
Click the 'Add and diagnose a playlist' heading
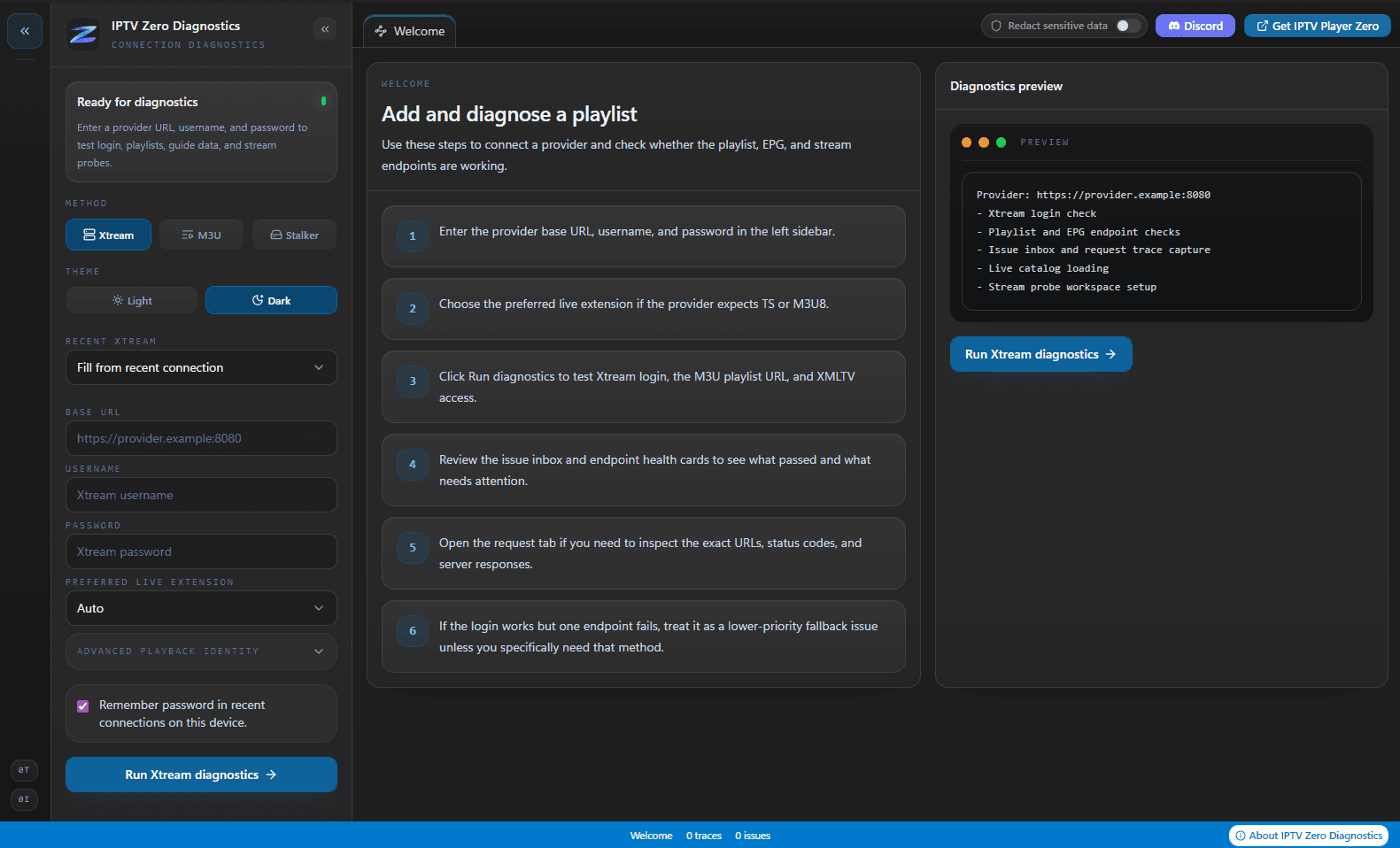509,114
